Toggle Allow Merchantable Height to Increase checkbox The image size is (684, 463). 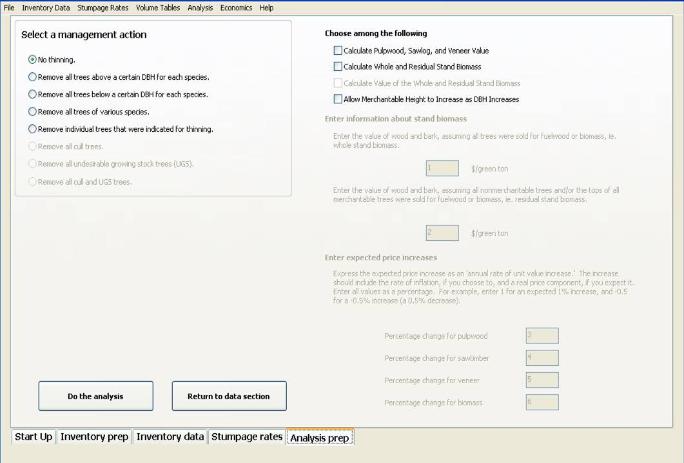(x=337, y=100)
